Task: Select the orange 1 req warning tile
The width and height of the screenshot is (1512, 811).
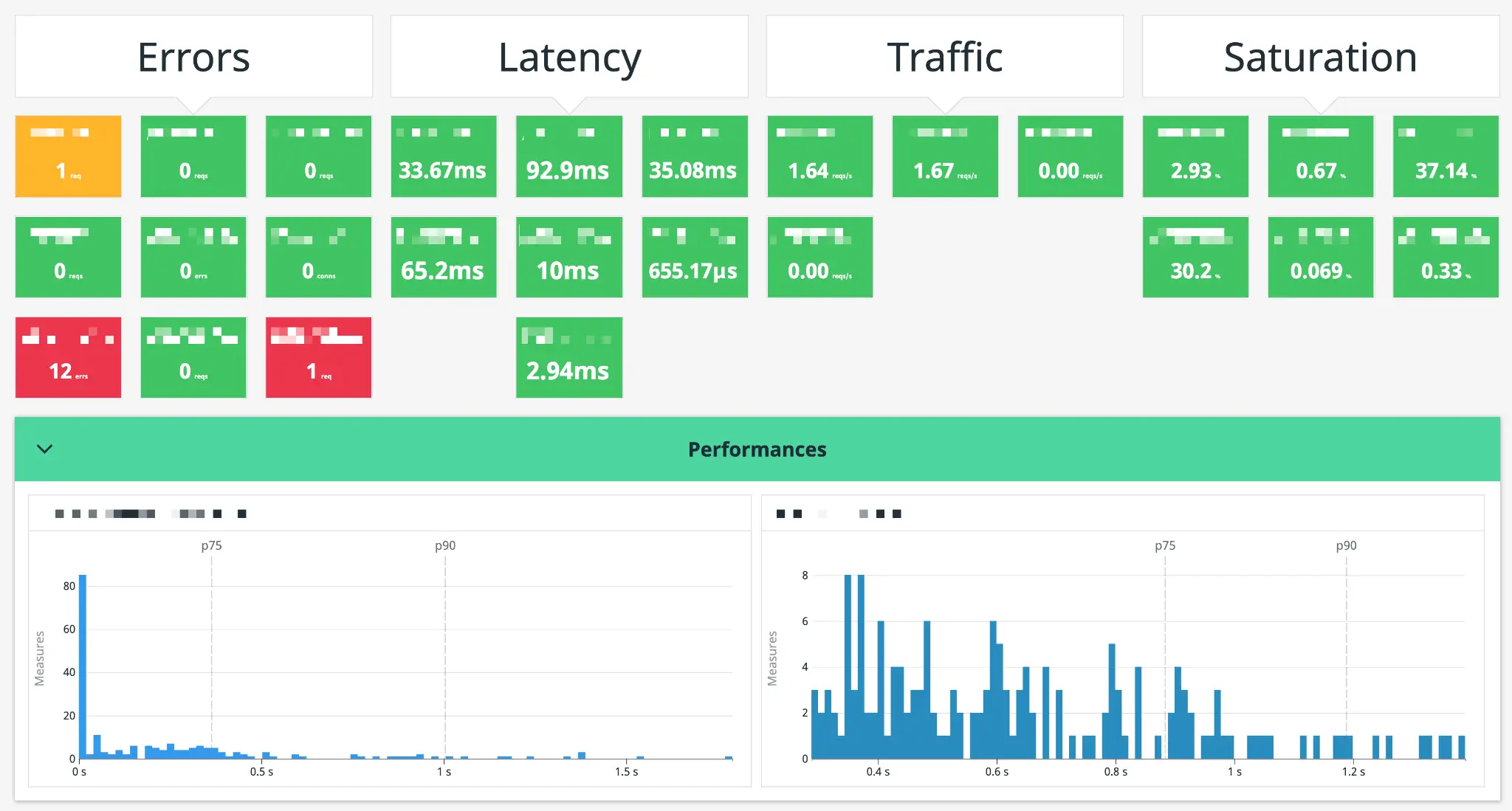Action: [x=68, y=156]
